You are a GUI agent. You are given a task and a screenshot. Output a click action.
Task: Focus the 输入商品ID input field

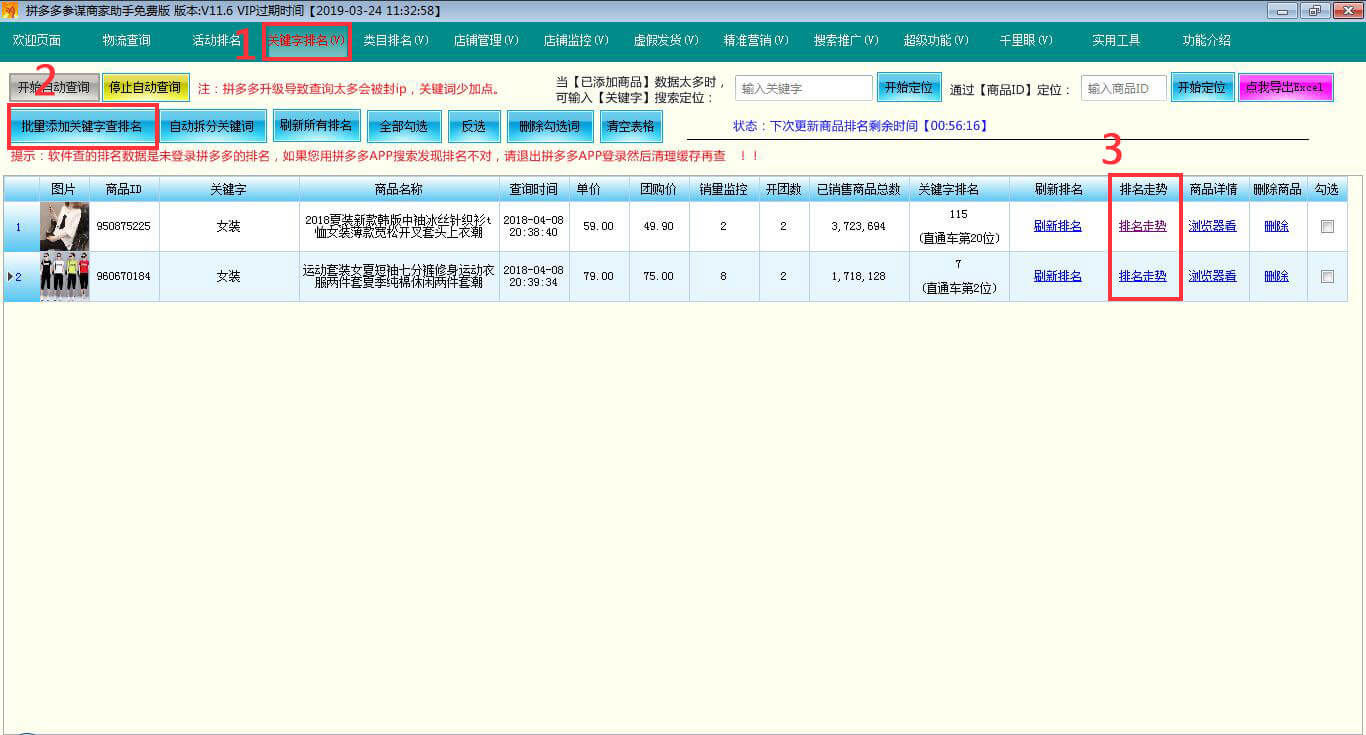coord(1123,88)
